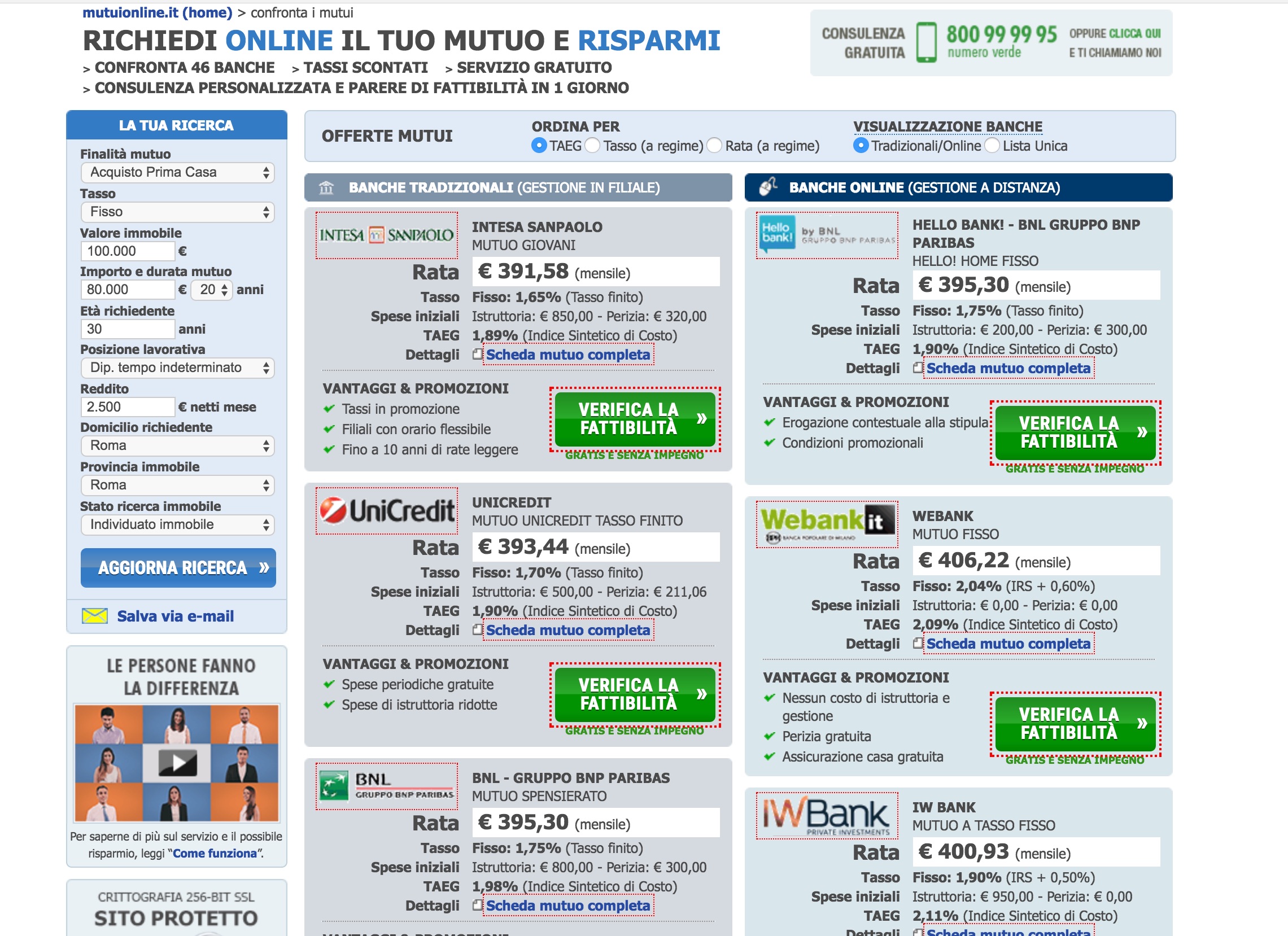Click the document icon next to BNL Scheda mutuo
This screenshot has width=1288, height=936.
click(478, 905)
